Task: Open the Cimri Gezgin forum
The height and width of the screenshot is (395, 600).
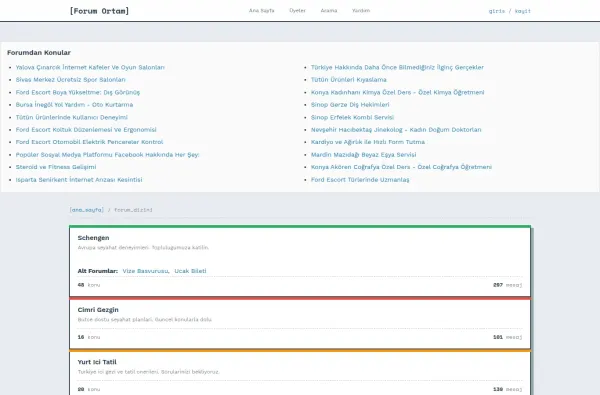Action: (x=98, y=310)
